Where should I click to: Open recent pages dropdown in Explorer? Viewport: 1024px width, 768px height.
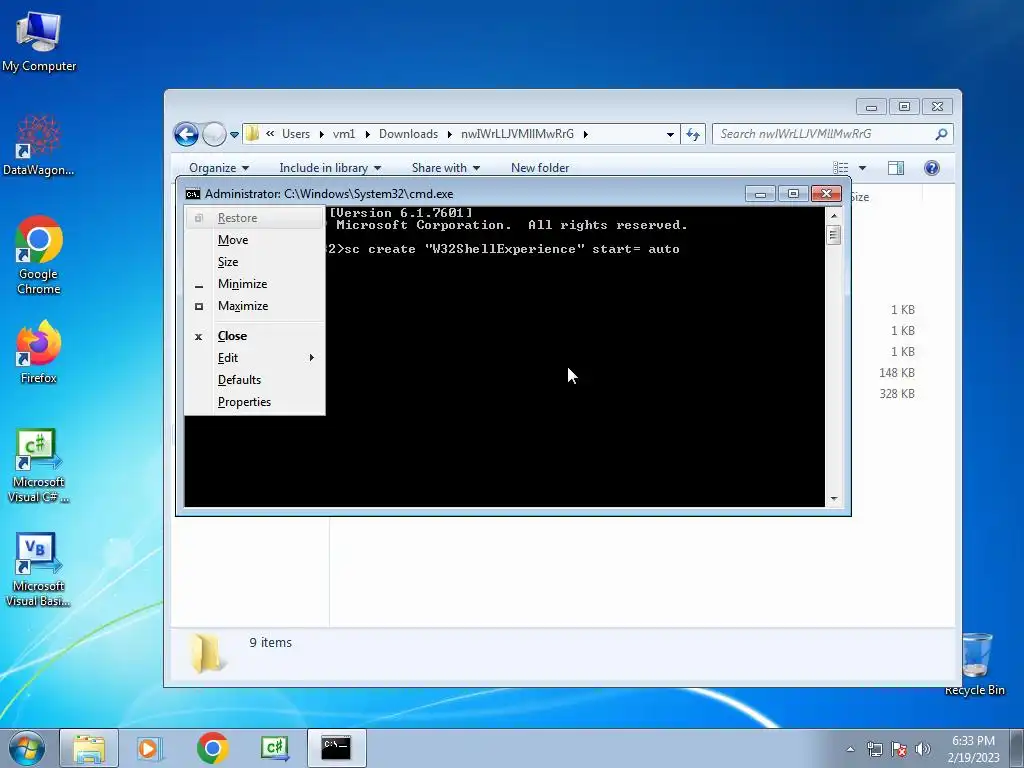[234, 135]
